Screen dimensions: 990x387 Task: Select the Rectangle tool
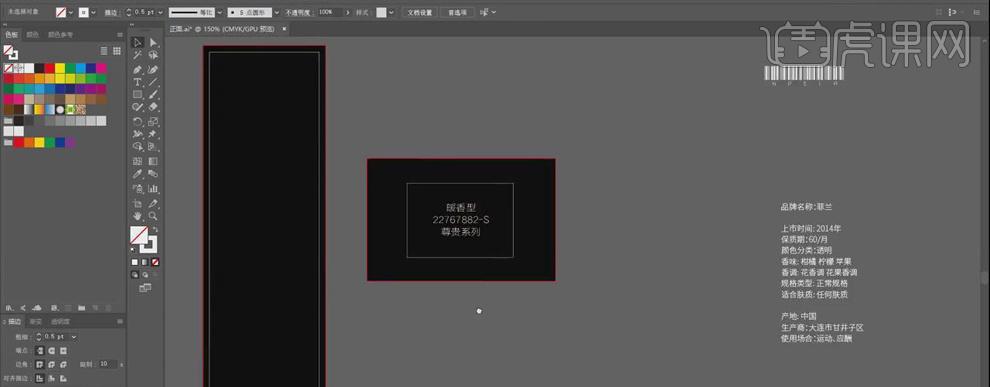pyautogui.click(x=138, y=95)
